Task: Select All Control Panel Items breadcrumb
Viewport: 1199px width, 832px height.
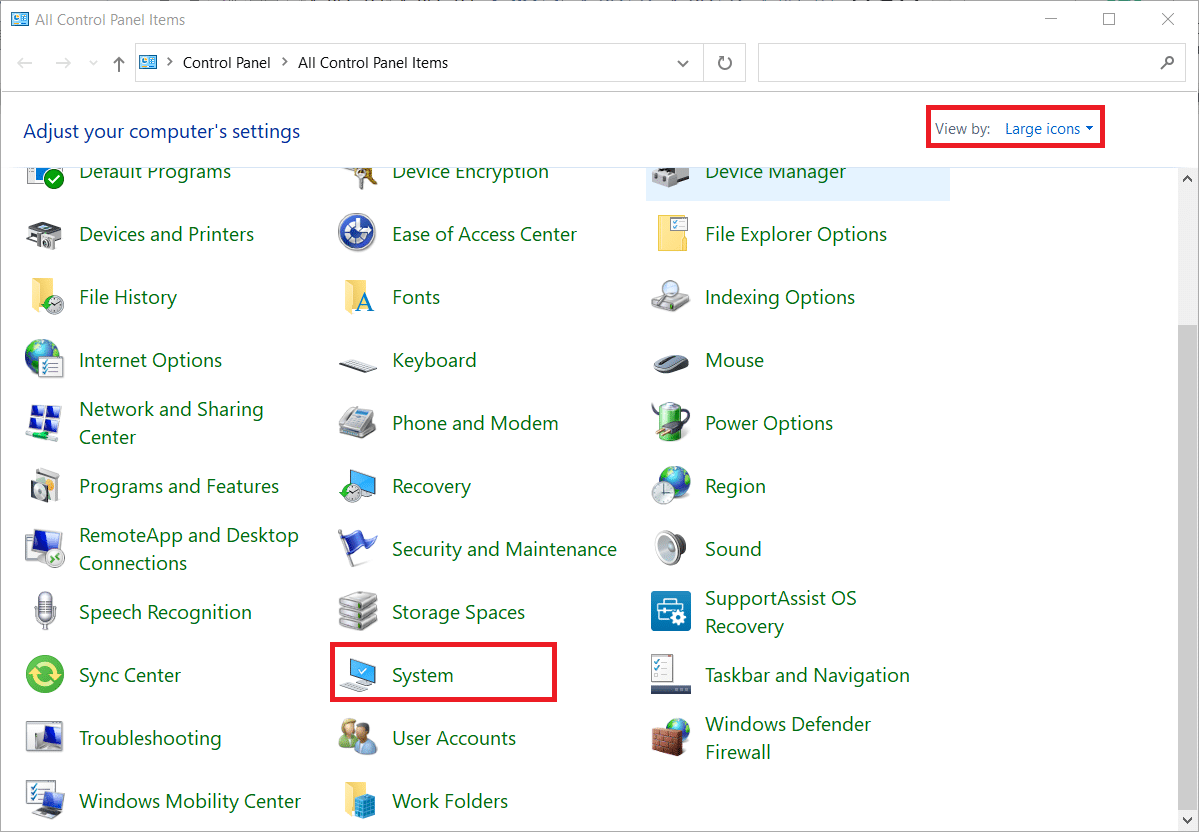Action: pyautogui.click(x=373, y=63)
